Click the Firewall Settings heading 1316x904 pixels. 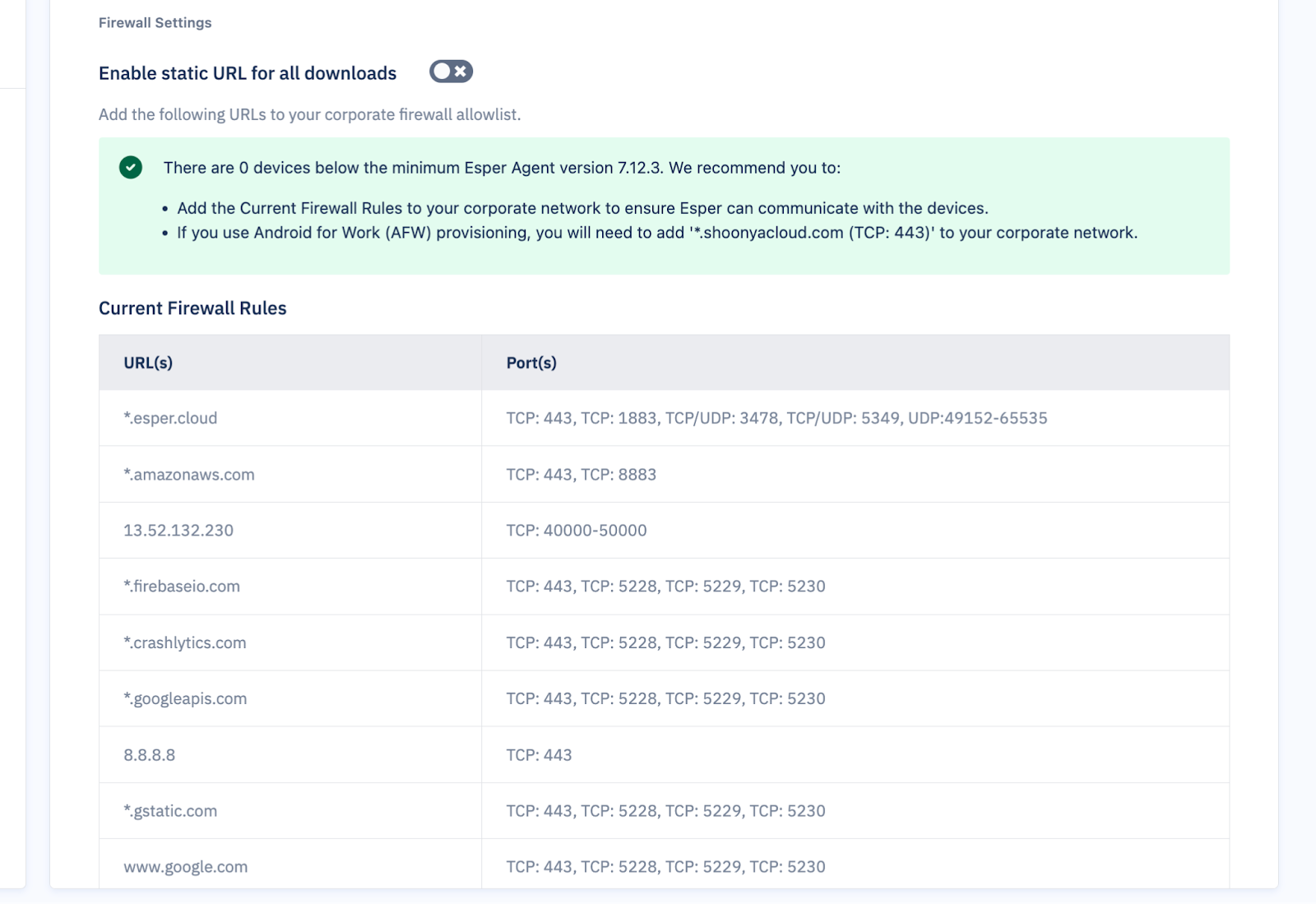155,22
